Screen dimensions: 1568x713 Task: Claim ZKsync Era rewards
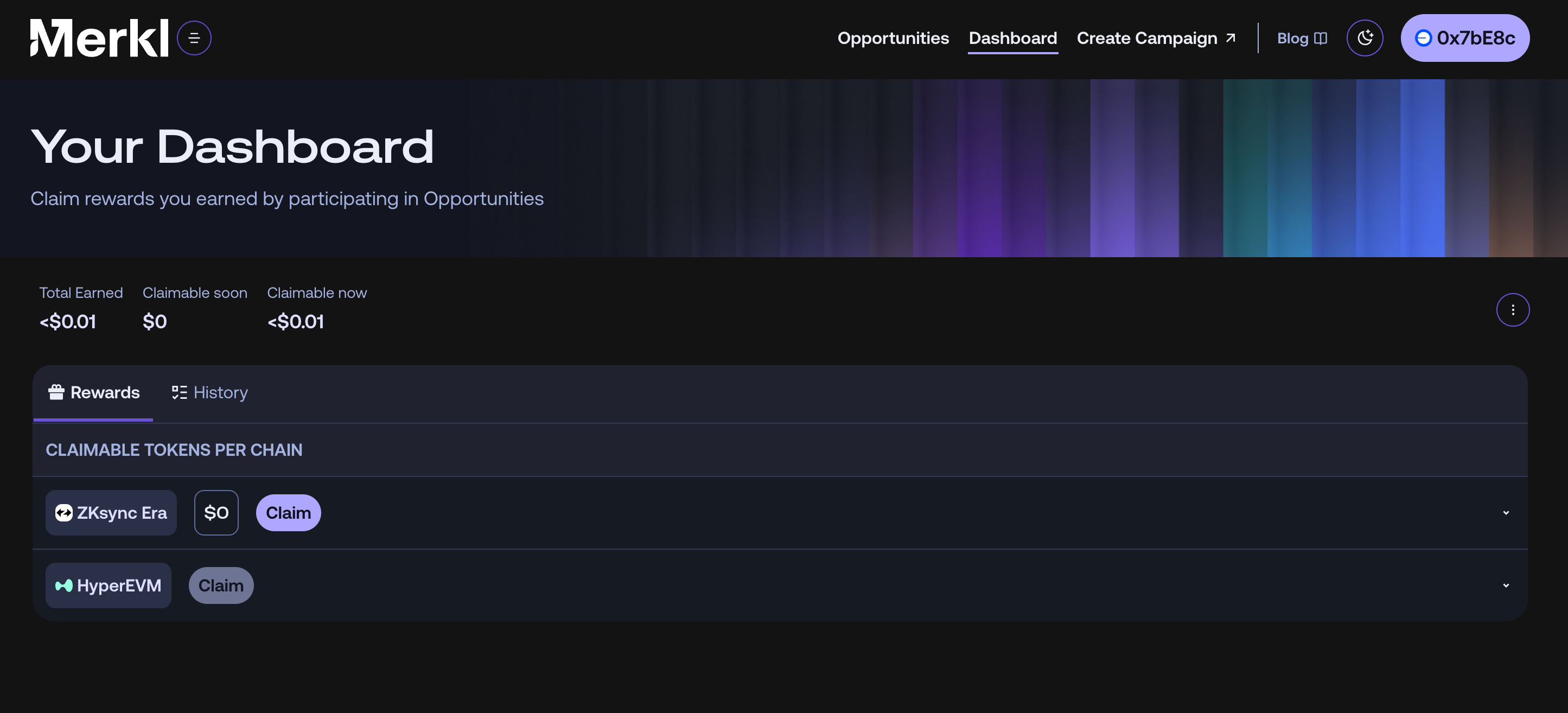(x=288, y=513)
